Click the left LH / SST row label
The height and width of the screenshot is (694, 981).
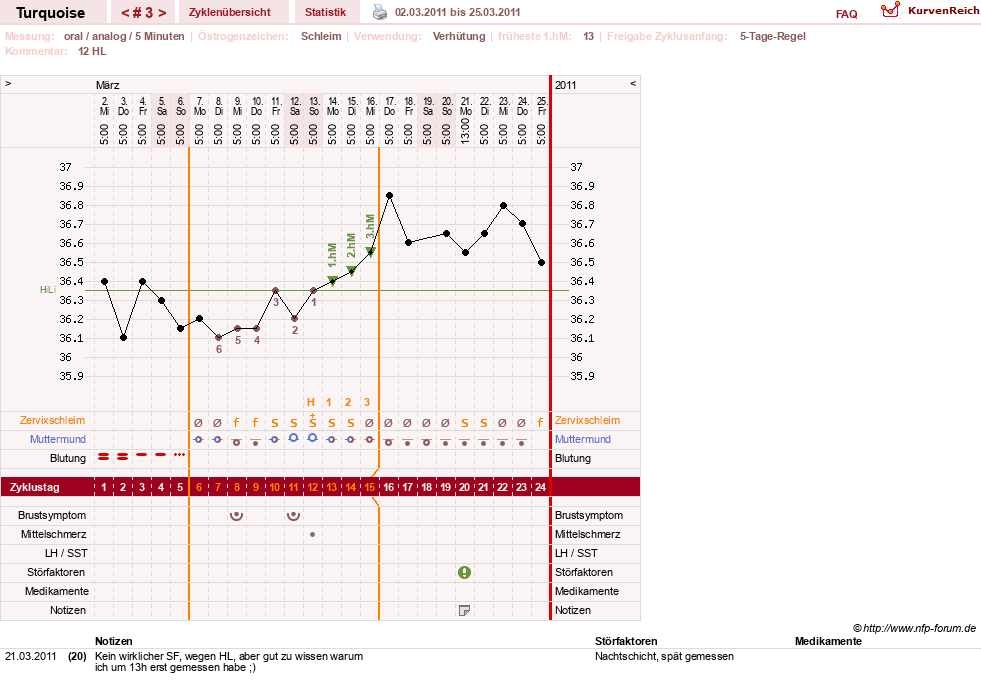point(66,553)
